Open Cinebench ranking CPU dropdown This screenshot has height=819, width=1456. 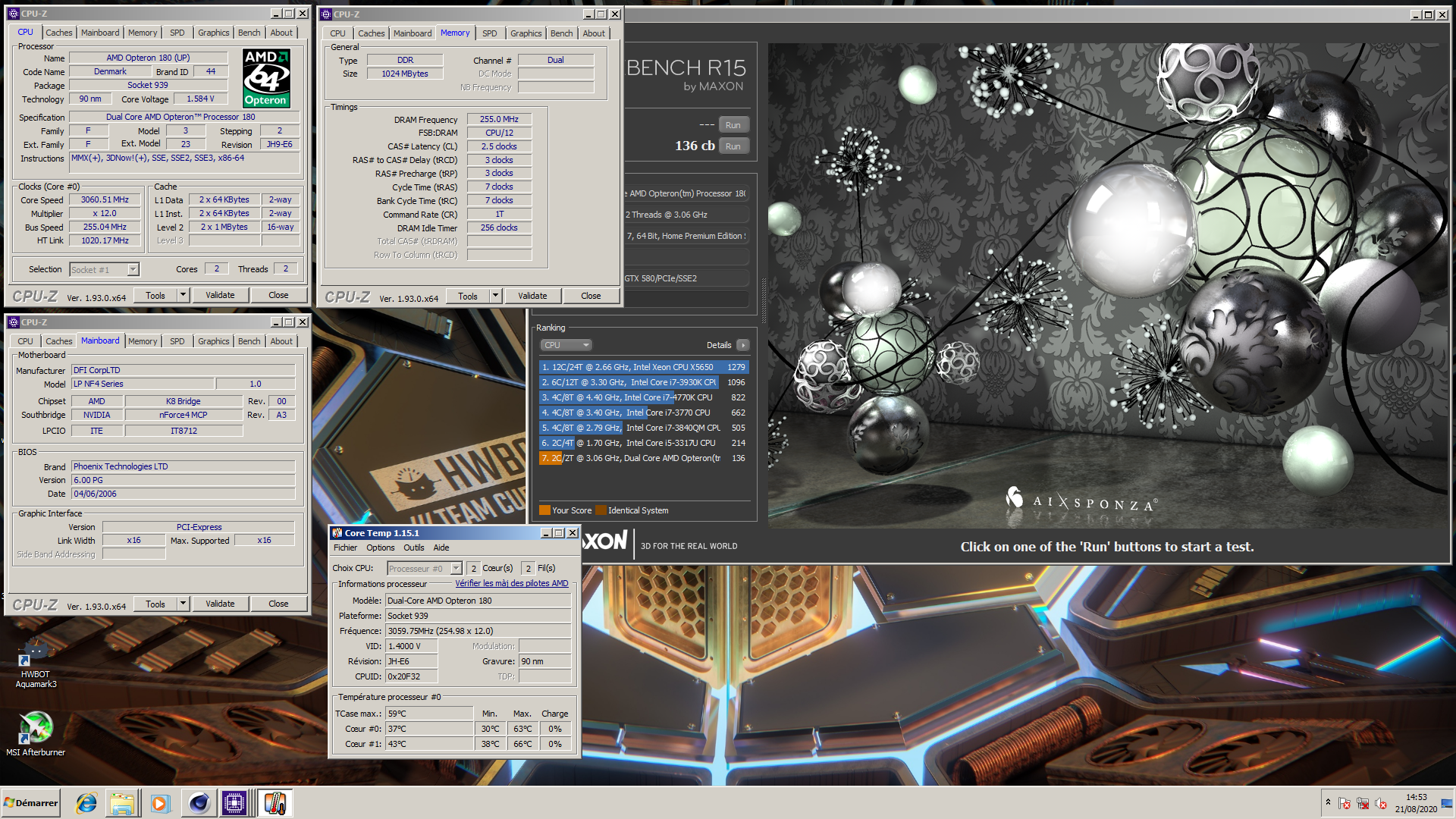tap(566, 345)
